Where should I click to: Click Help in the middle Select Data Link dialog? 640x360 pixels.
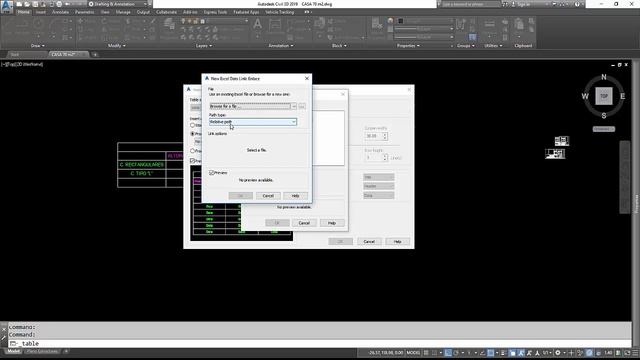(332, 223)
